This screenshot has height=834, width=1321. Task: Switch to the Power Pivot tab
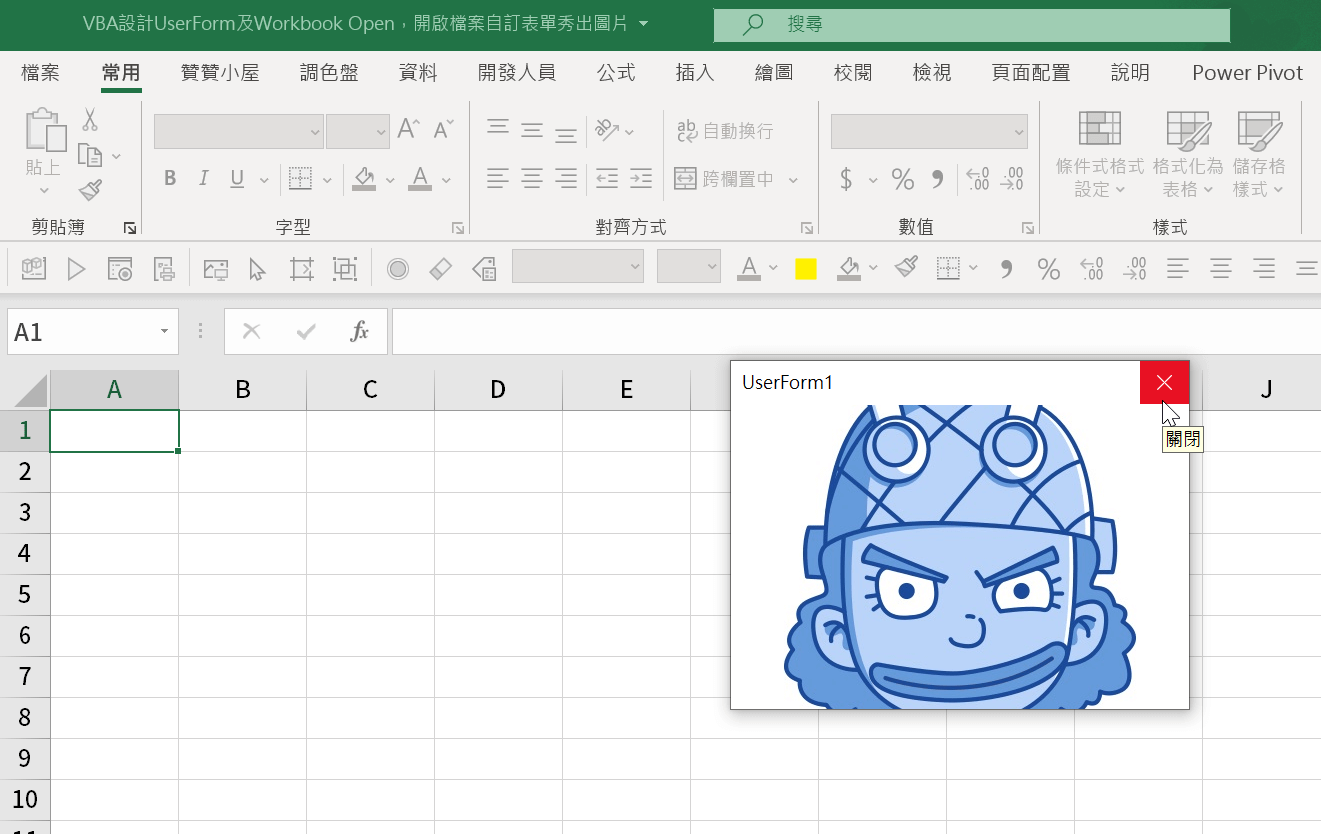[1247, 73]
